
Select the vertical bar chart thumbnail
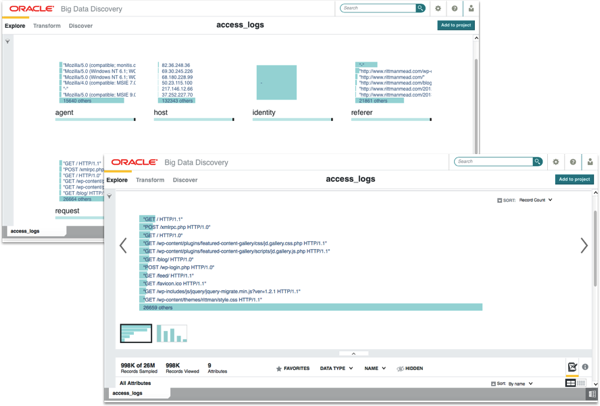(172, 333)
